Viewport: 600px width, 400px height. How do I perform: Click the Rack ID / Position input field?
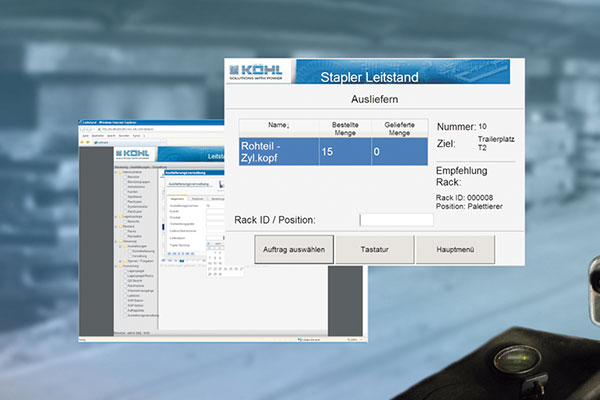[396, 219]
